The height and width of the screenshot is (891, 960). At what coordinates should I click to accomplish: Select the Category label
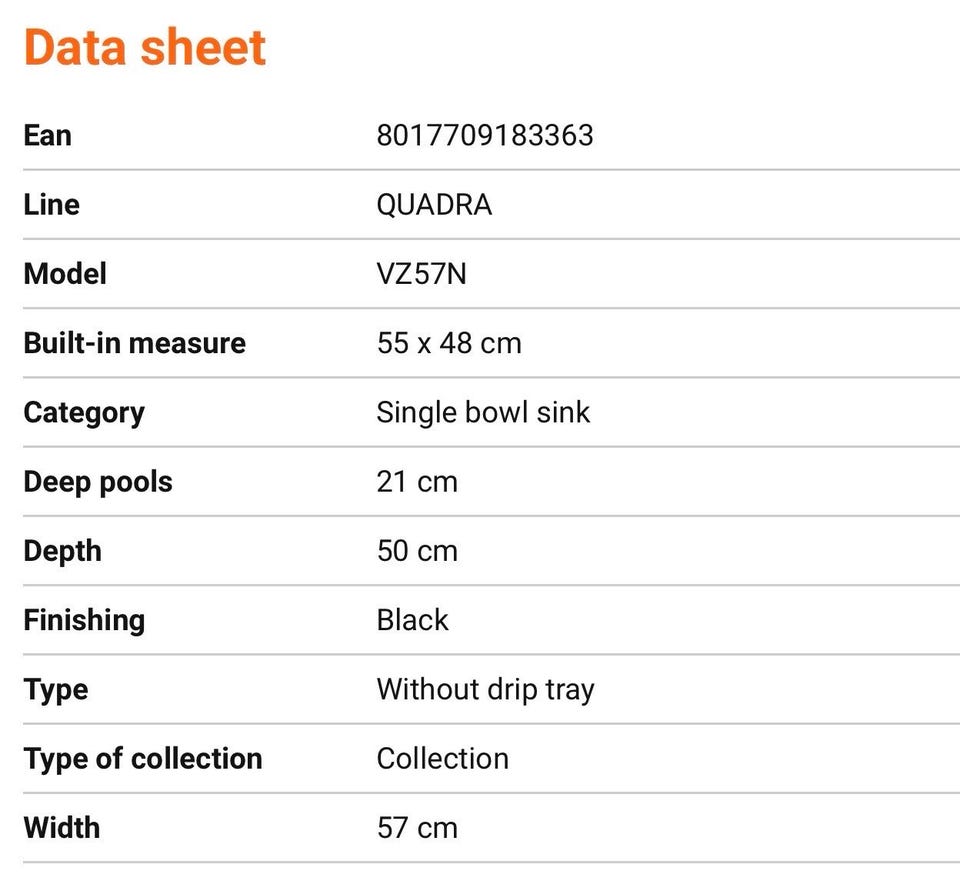tap(84, 413)
